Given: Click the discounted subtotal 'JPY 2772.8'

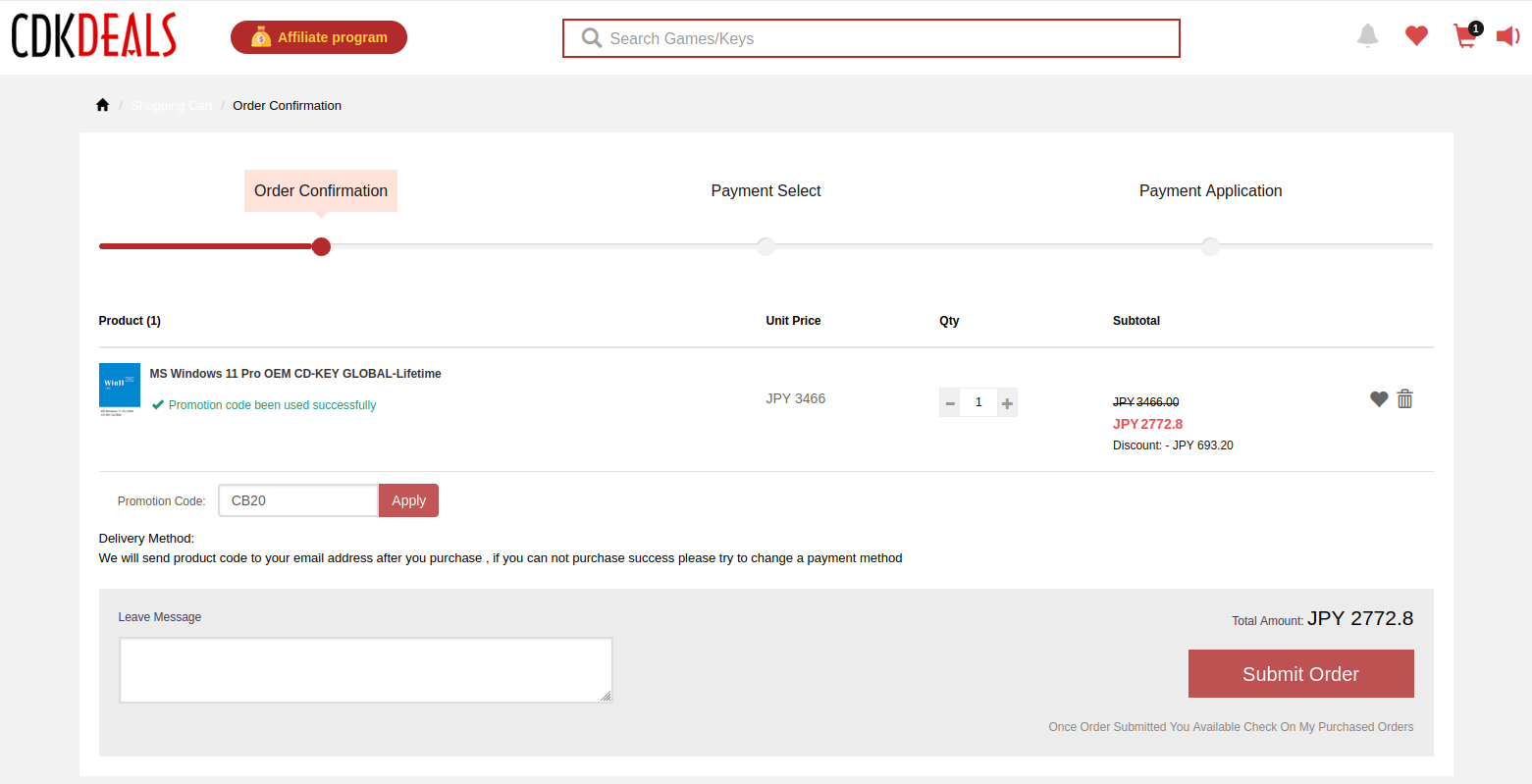Looking at the screenshot, I should pyautogui.click(x=1147, y=424).
